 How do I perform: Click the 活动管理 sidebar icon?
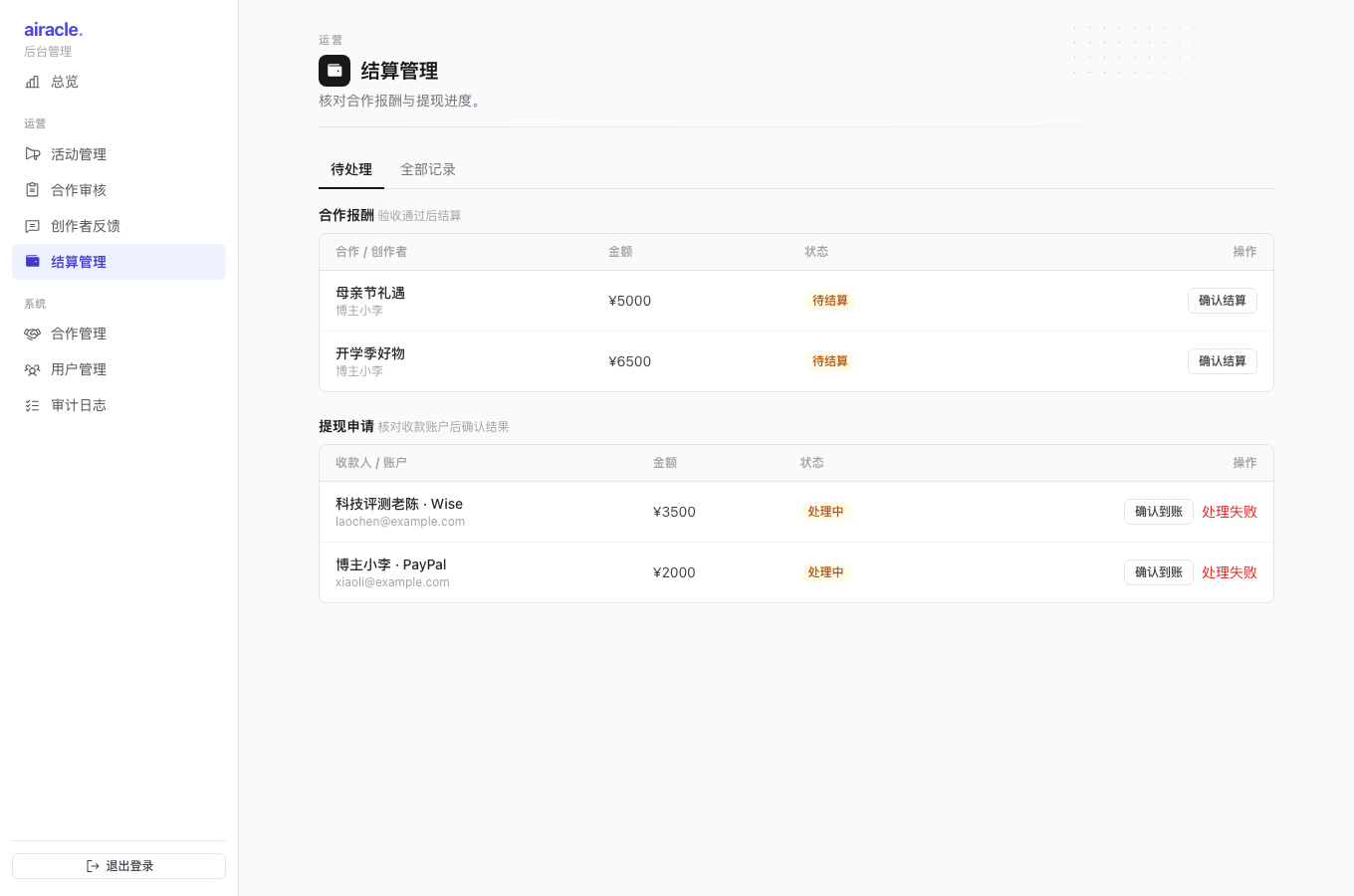click(32, 154)
